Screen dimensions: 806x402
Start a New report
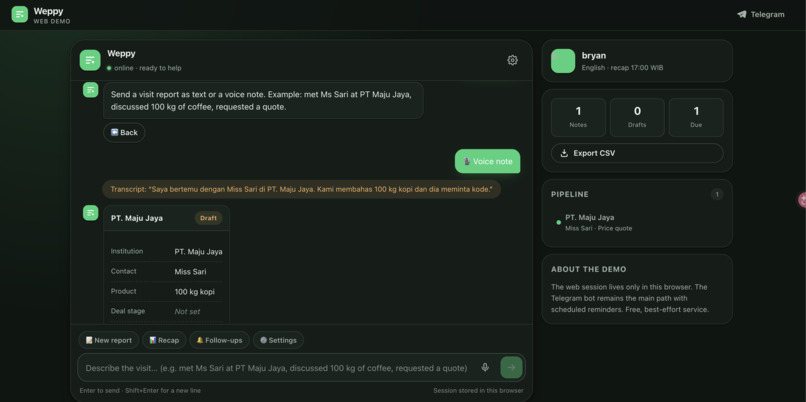point(108,340)
